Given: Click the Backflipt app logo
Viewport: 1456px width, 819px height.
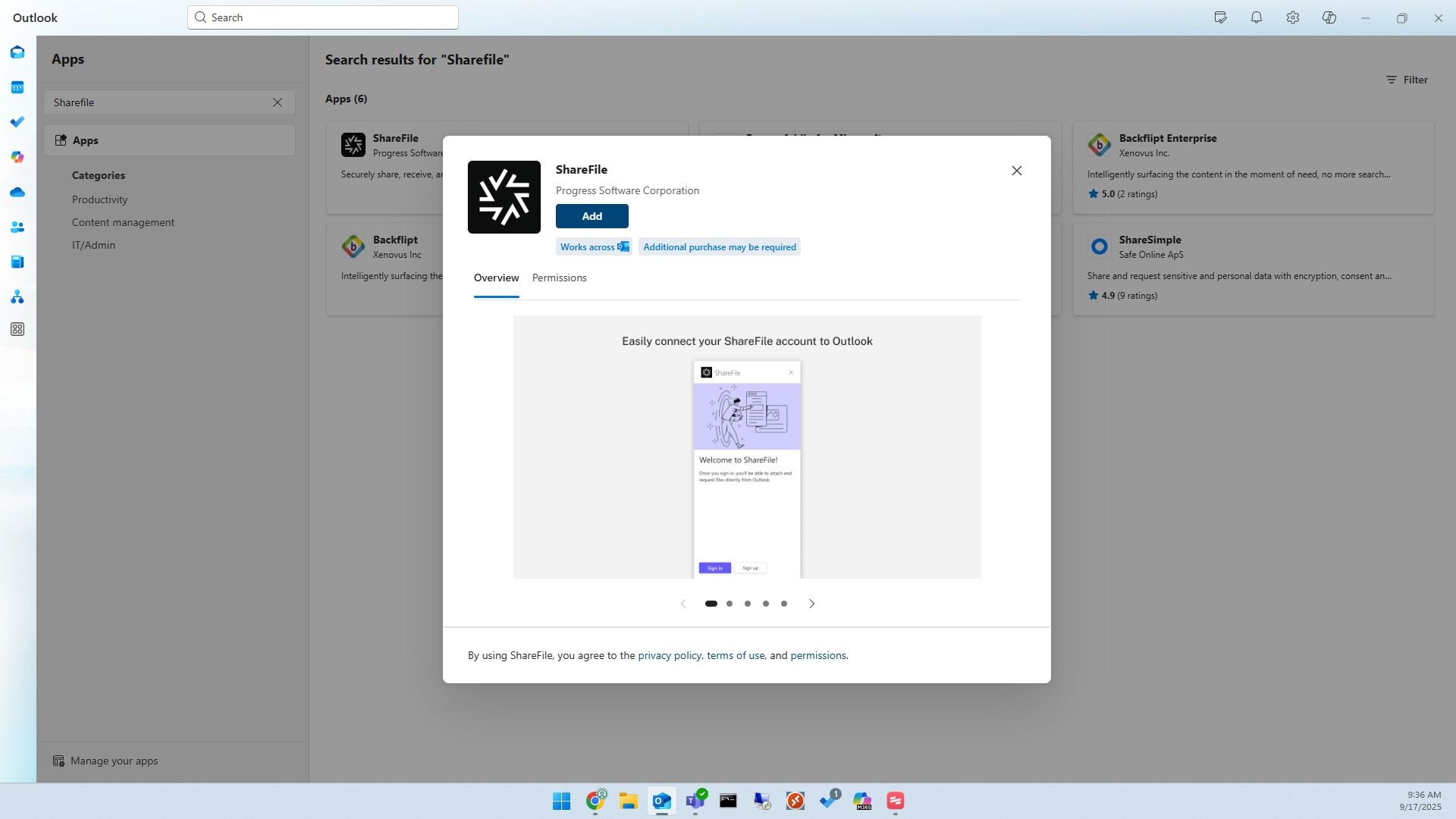Looking at the screenshot, I should point(353,246).
